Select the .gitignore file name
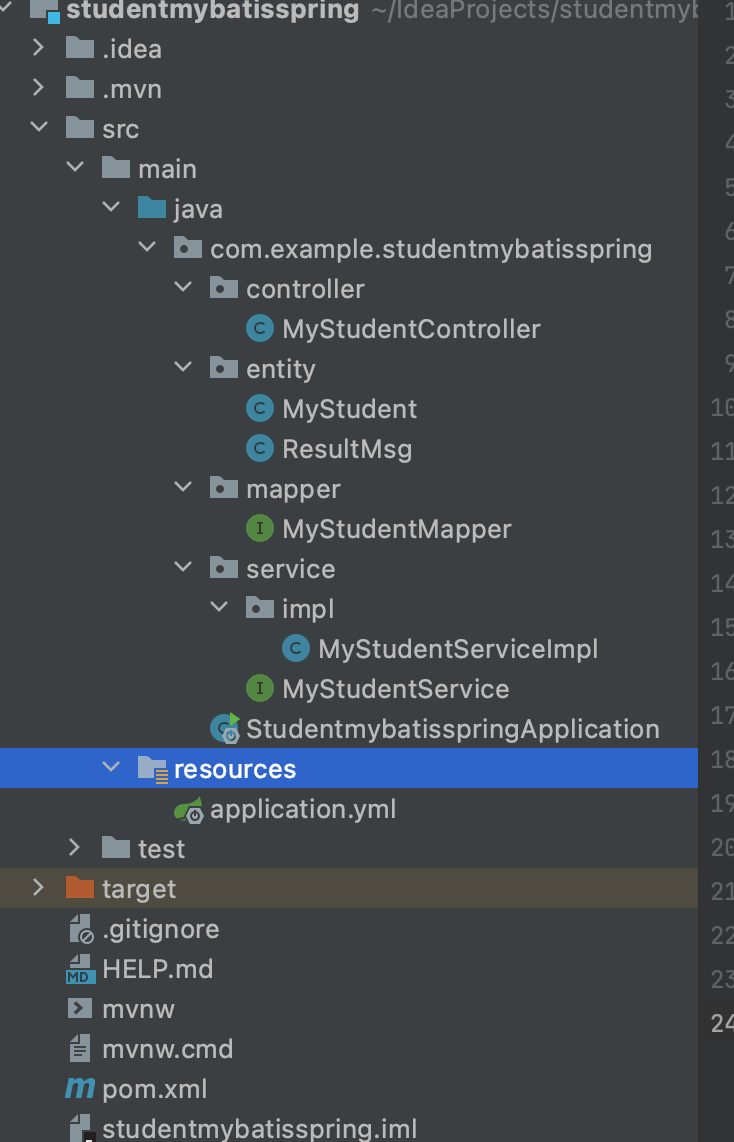The image size is (734, 1142). (161, 929)
